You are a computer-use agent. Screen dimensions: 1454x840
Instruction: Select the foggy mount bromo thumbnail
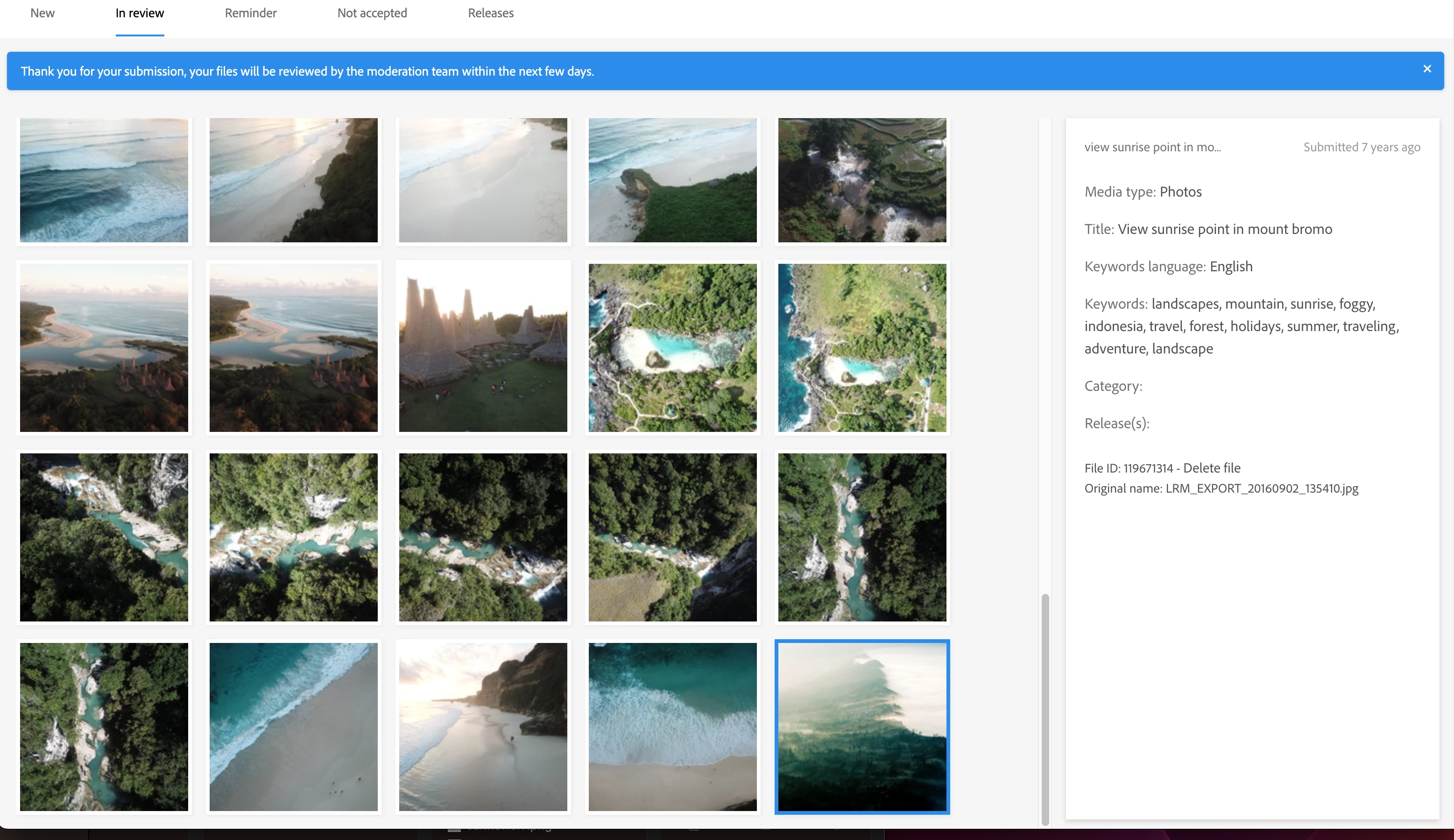click(x=861, y=727)
